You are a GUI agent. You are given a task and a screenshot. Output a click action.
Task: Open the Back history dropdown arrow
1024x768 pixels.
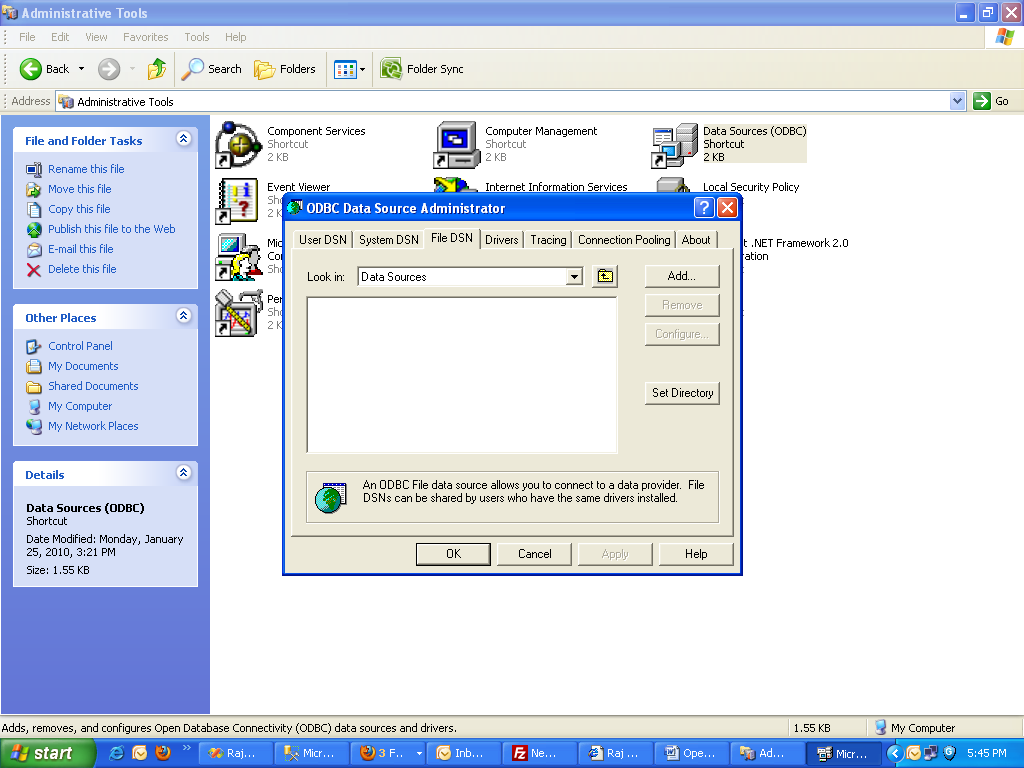pyautogui.click(x=82, y=69)
